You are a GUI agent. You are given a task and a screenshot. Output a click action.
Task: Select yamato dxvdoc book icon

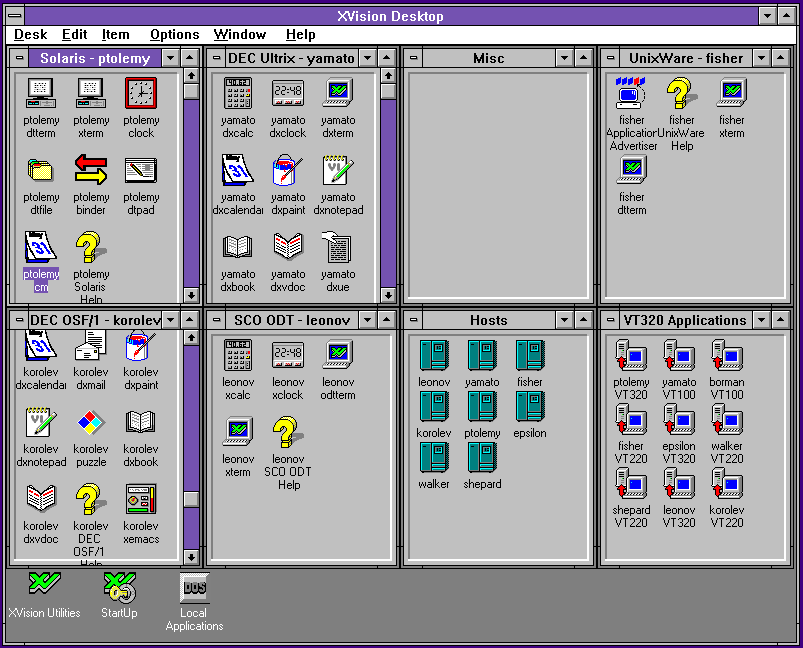(x=288, y=247)
